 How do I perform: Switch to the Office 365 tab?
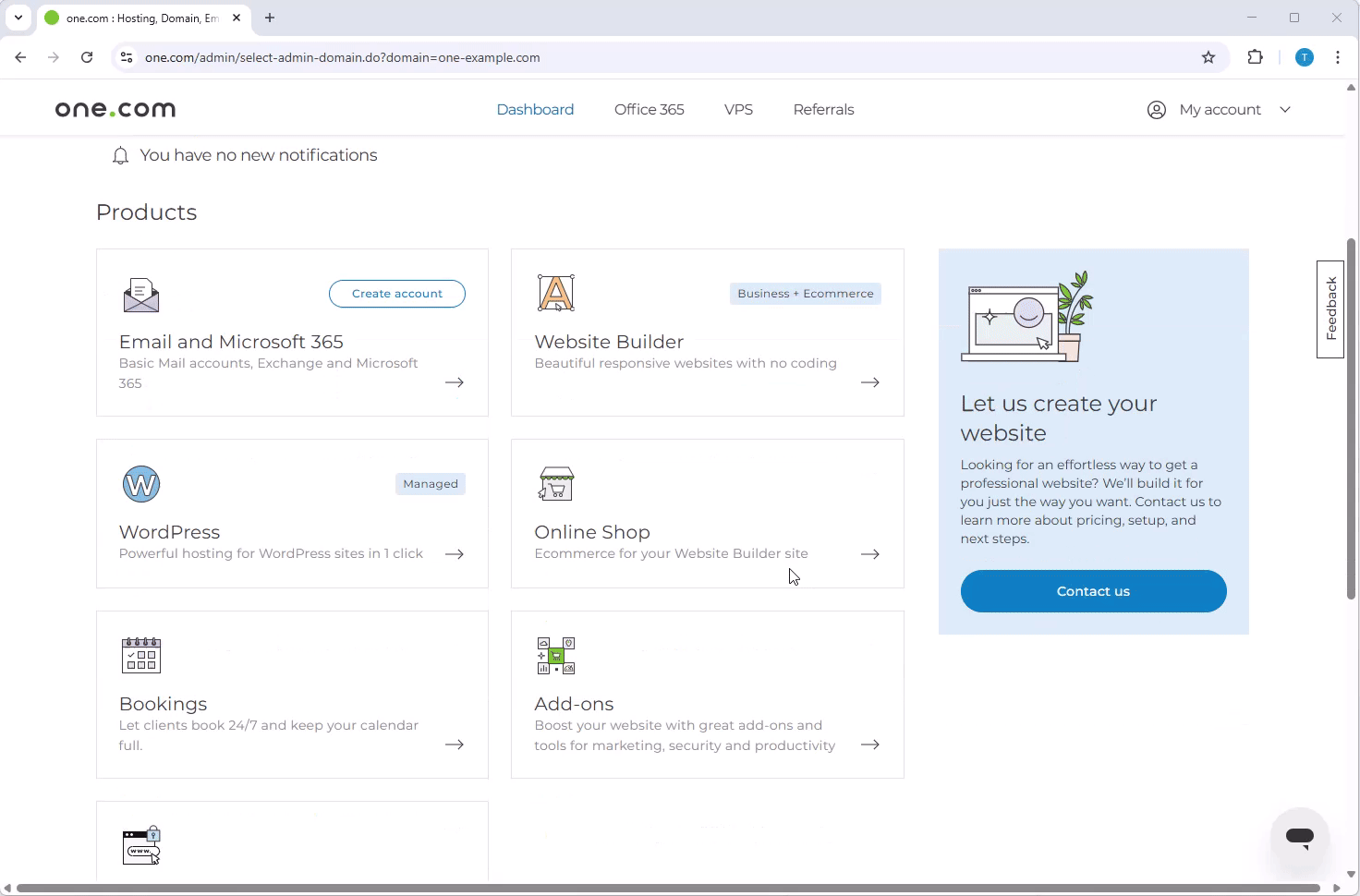click(649, 110)
